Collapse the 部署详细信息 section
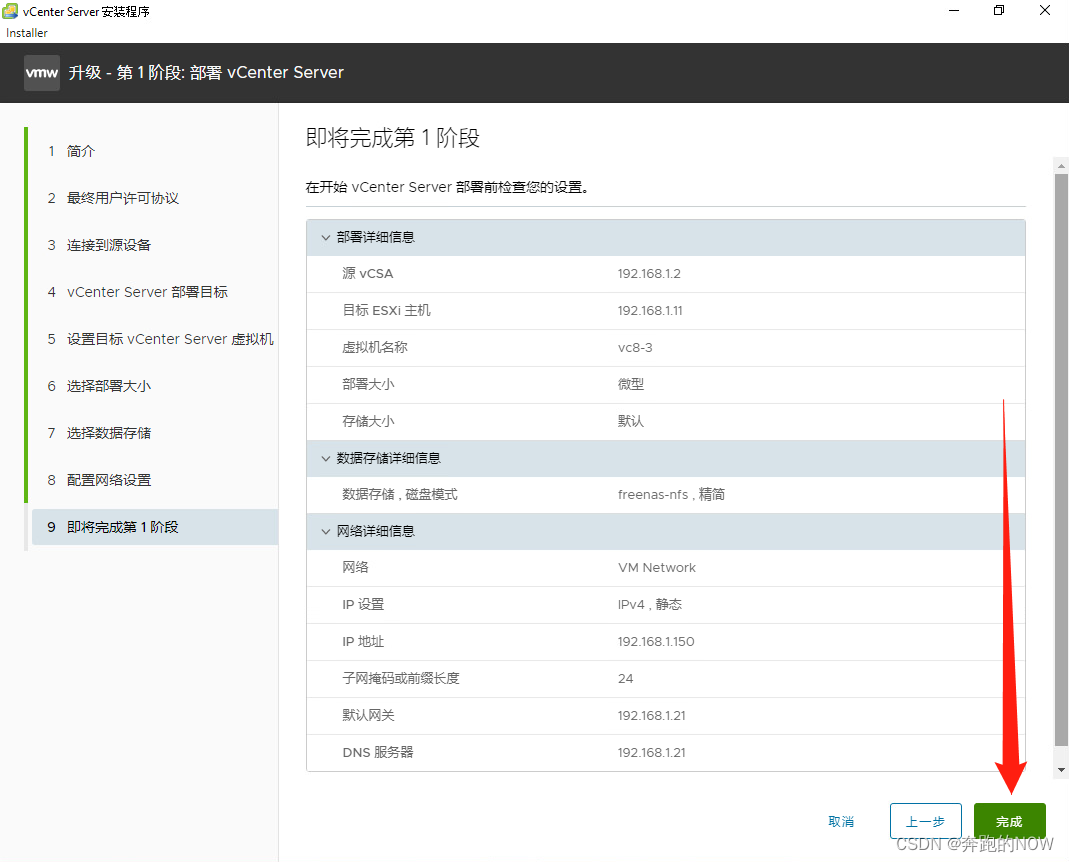This screenshot has width=1069, height=862. click(326, 237)
